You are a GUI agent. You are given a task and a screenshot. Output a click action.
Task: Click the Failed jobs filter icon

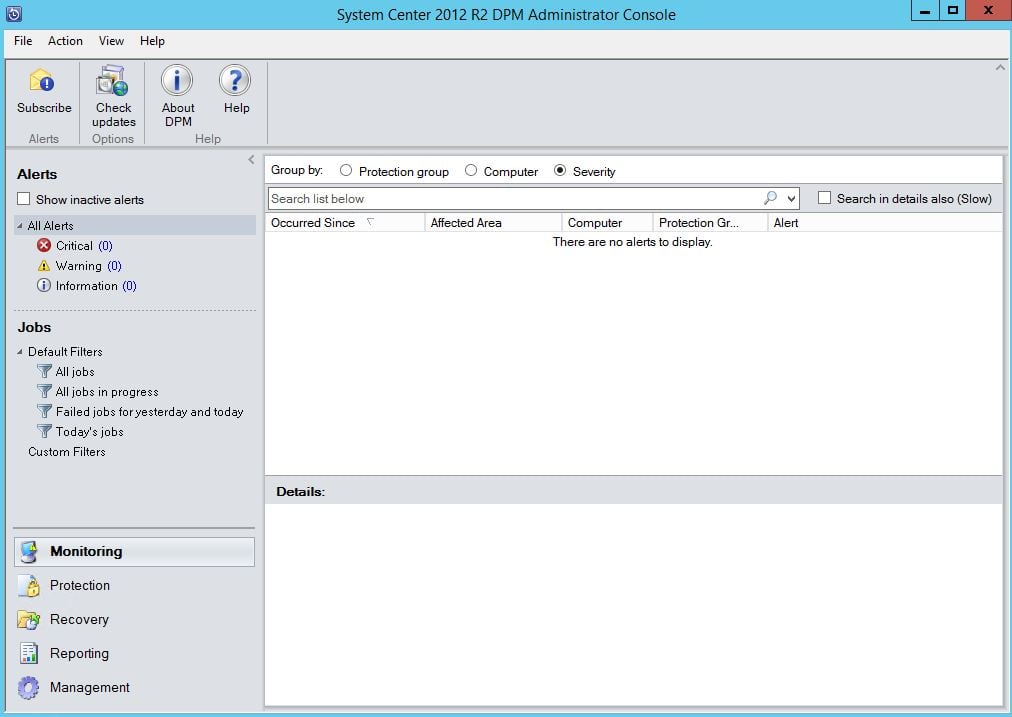[x=45, y=411]
